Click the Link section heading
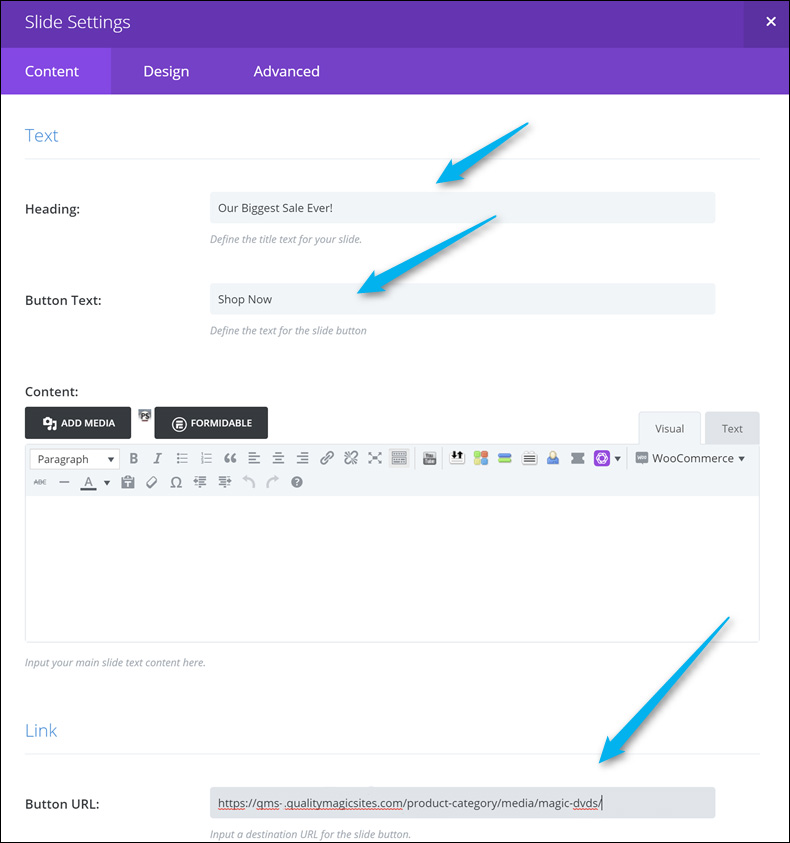The height and width of the screenshot is (843, 790). pyautogui.click(x=41, y=731)
